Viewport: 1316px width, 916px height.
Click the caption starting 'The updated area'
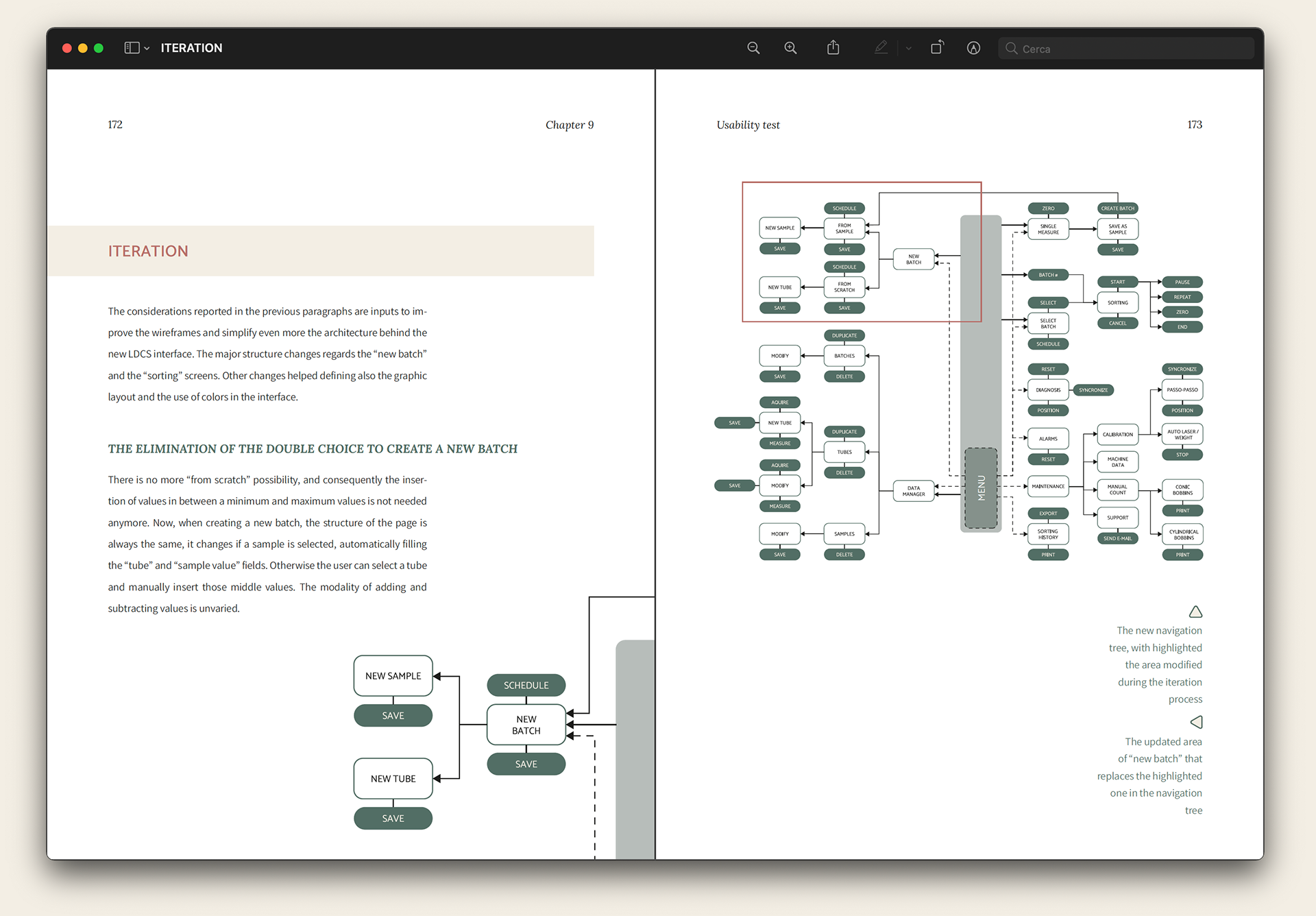point(1149,775)
